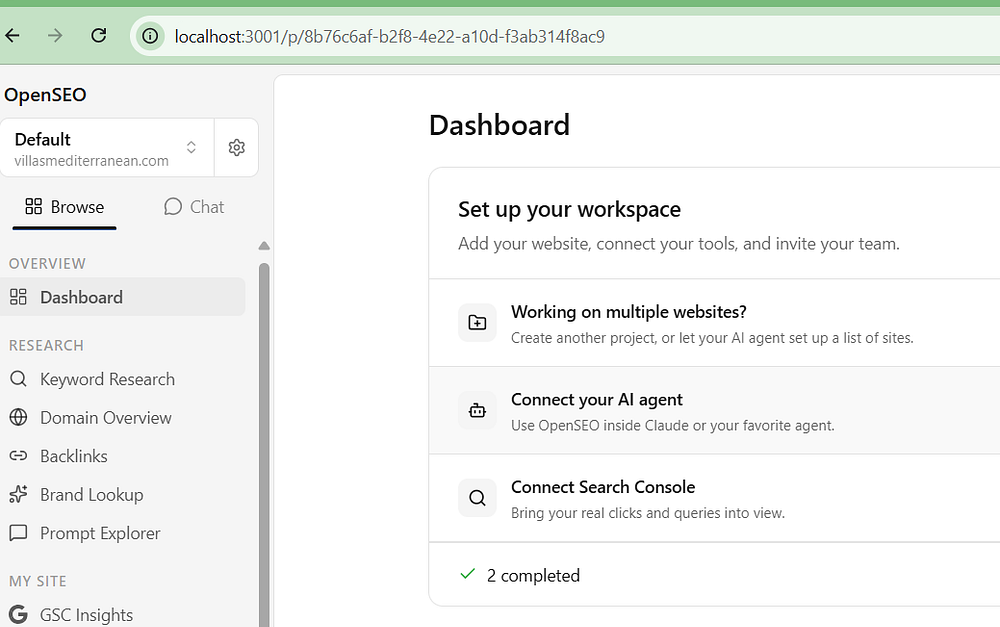Click Connect your AI agent step
This screenshot has height=627, width=1000.
(714, 411)
